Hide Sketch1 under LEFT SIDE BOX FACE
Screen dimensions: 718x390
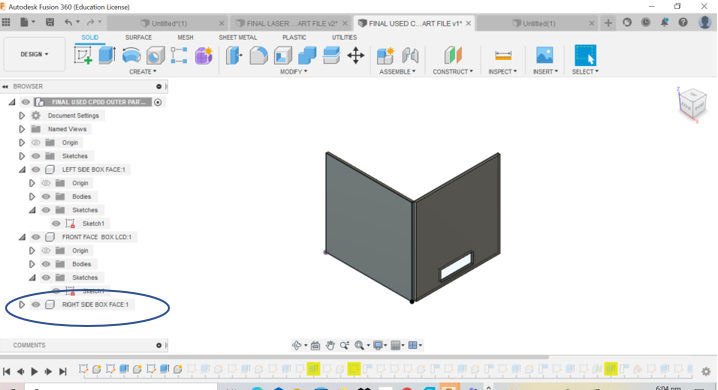coord(56,224)
